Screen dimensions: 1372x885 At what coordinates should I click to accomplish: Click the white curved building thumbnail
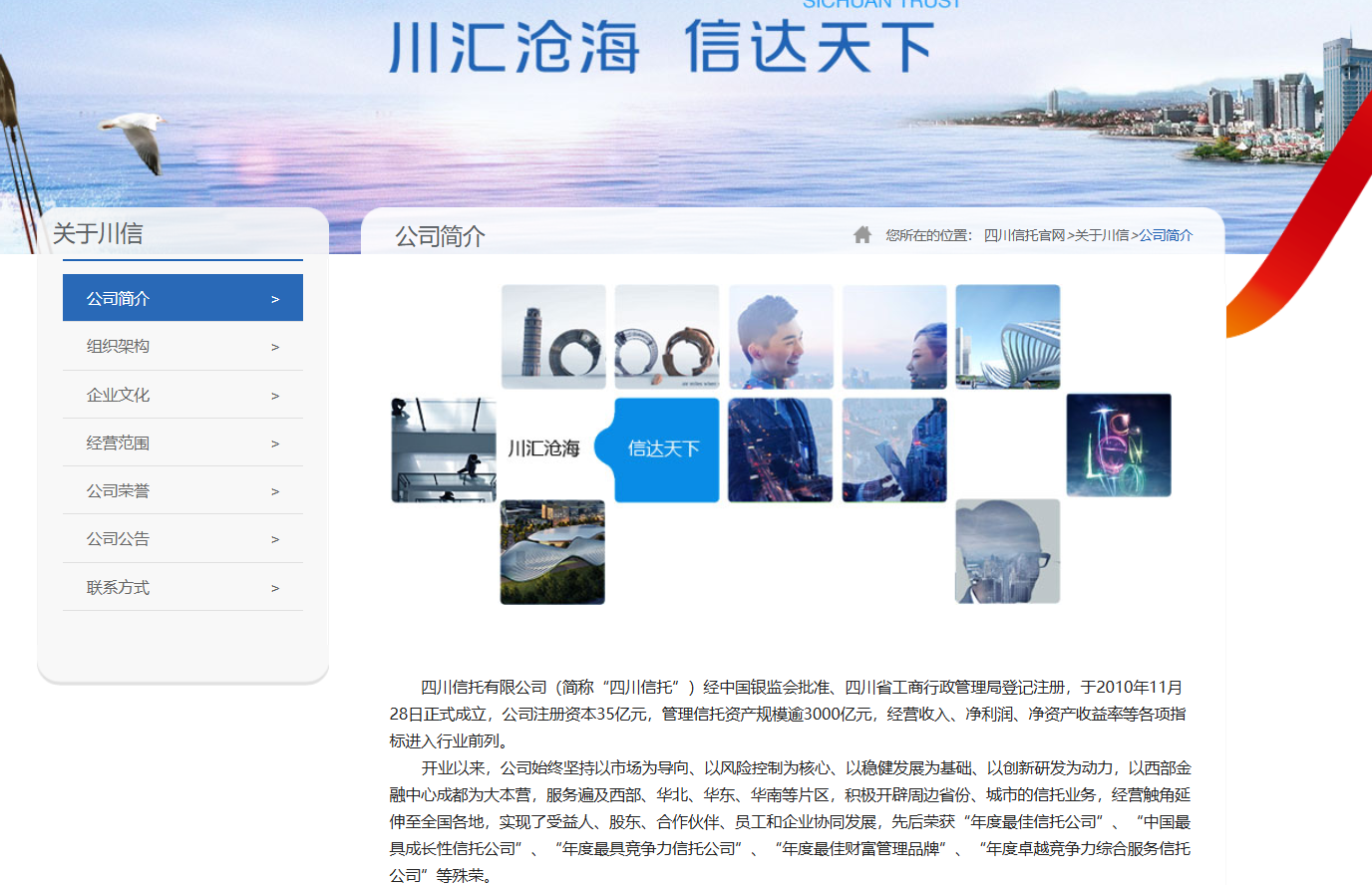[1007, 337]
